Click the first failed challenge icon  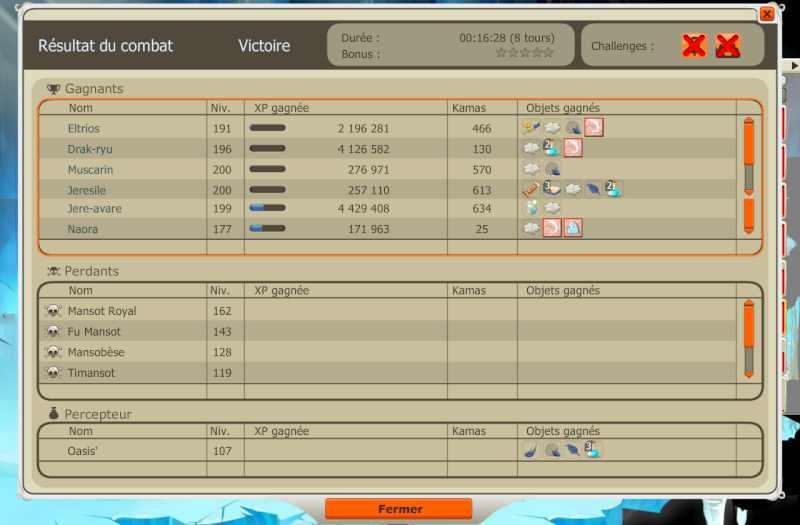[x=694, y=46]
